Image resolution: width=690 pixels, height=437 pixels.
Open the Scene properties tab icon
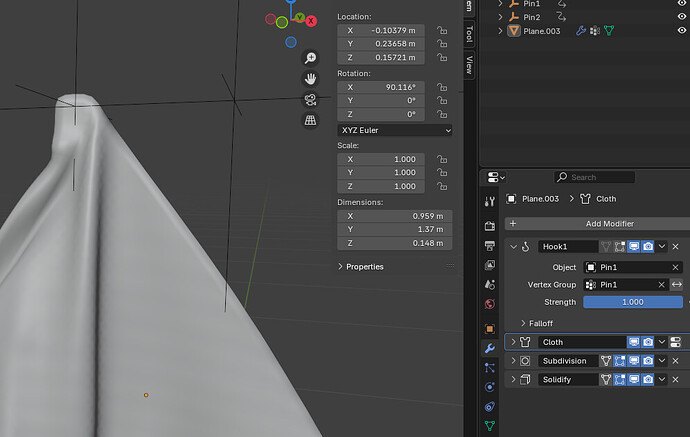pos(490,284)
